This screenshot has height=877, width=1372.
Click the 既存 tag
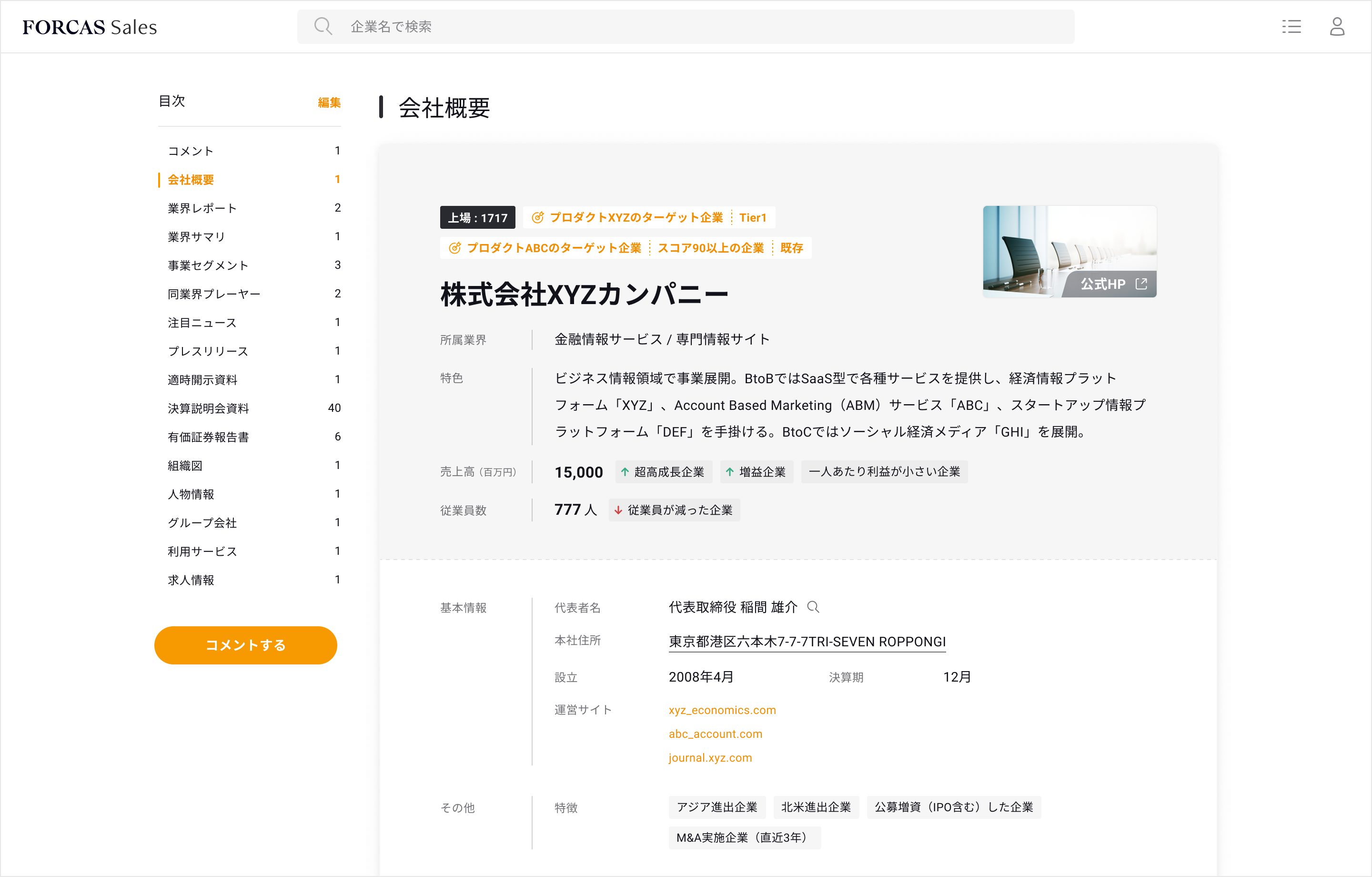791,248
